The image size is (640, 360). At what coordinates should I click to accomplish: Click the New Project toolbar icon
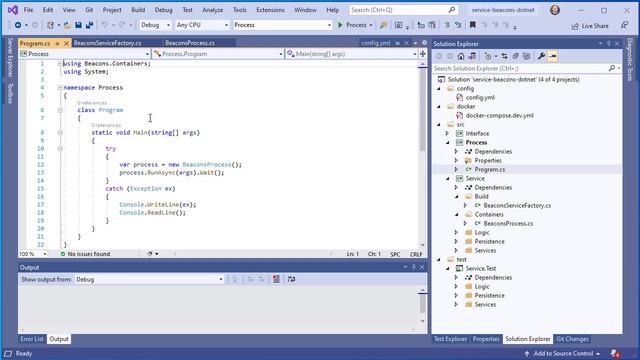(x=50, y=25)
